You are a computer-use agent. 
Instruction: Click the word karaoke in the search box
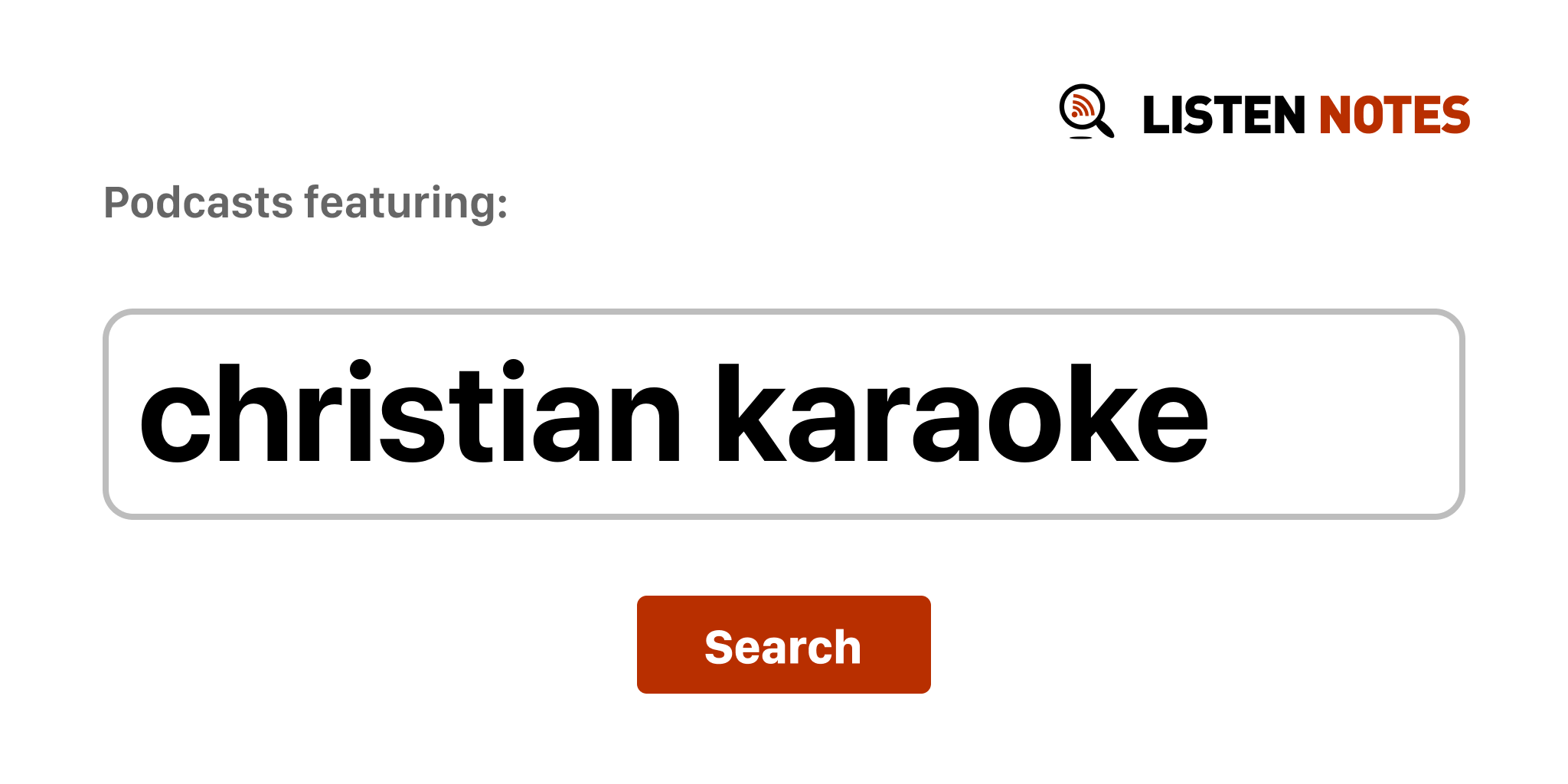961,414
